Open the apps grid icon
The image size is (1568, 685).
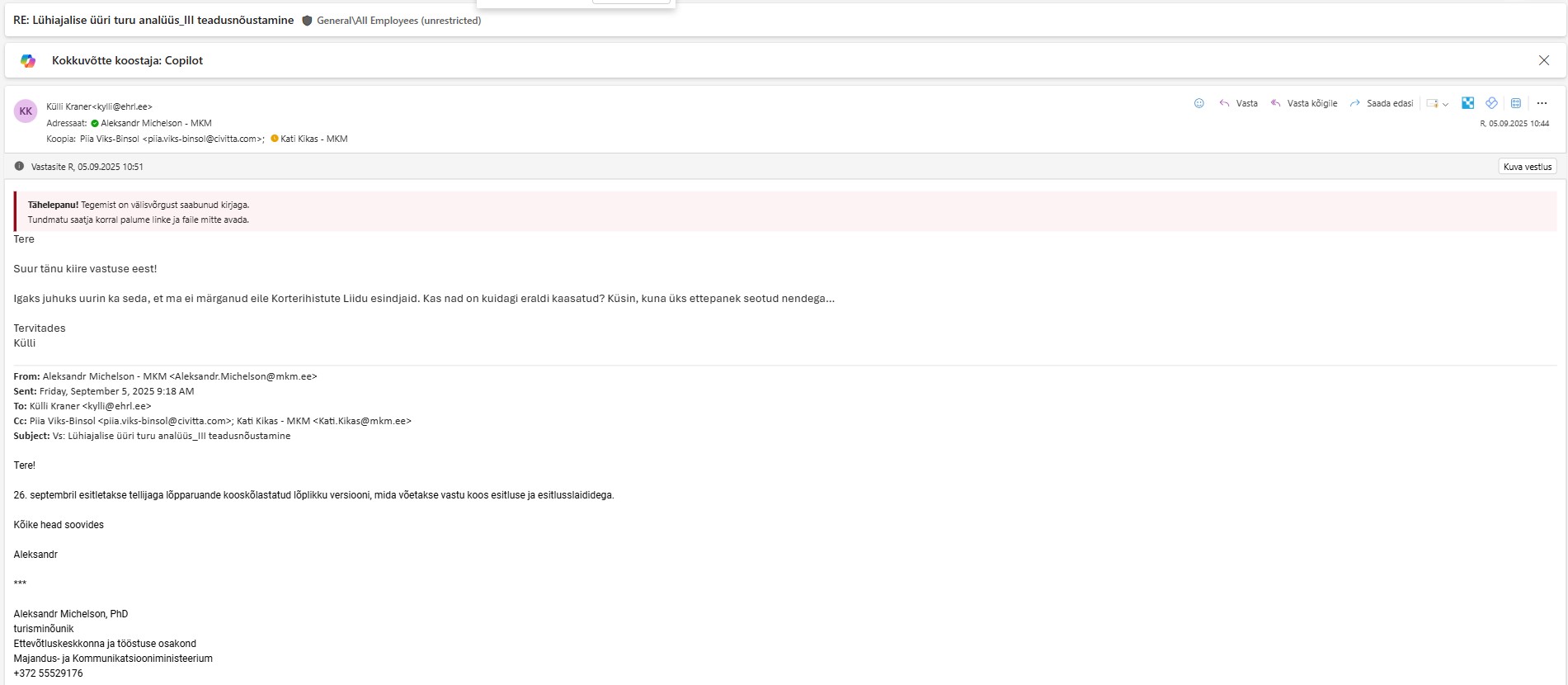tap(1515, 103)
